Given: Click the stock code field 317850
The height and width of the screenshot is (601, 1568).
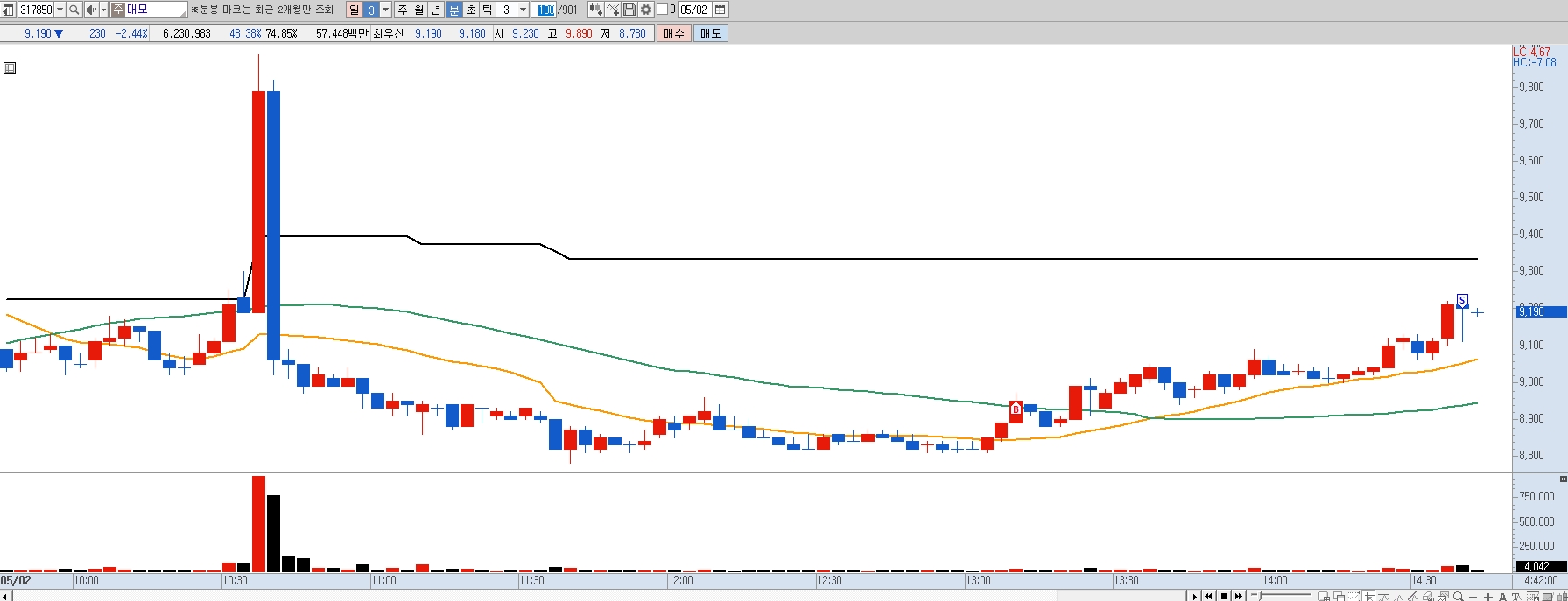Looking at the screenshot, I should [x=36, y=10].
